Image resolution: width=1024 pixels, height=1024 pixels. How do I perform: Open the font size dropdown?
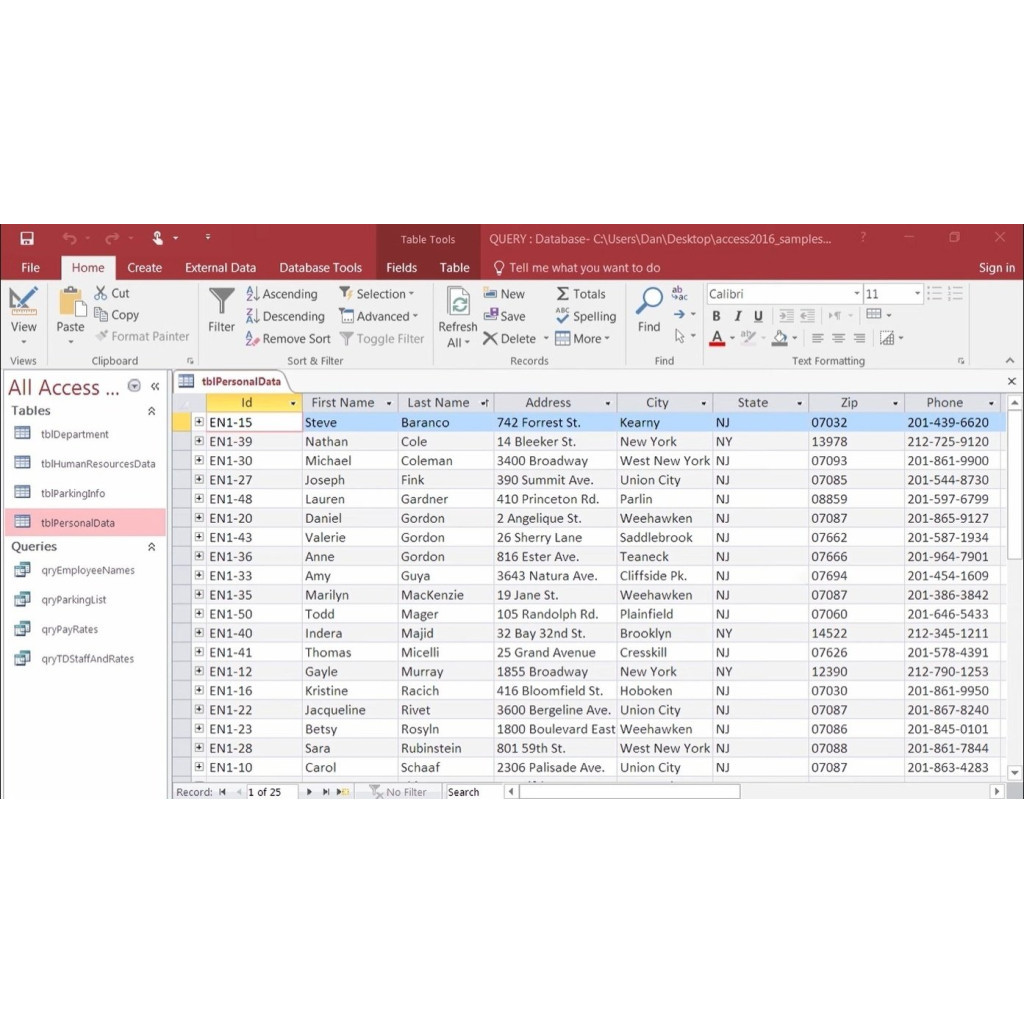click(x=917, y=293)
